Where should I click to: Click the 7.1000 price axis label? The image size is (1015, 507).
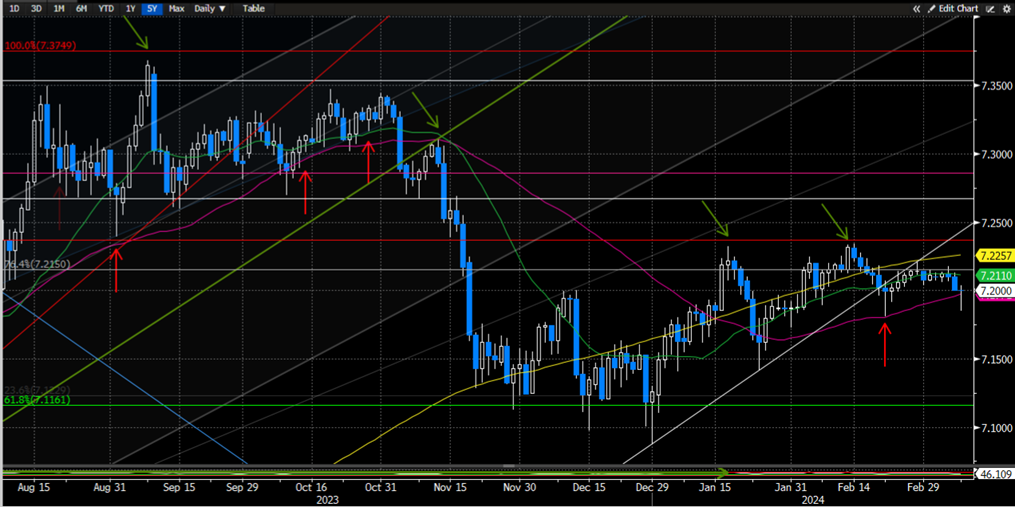995,428
